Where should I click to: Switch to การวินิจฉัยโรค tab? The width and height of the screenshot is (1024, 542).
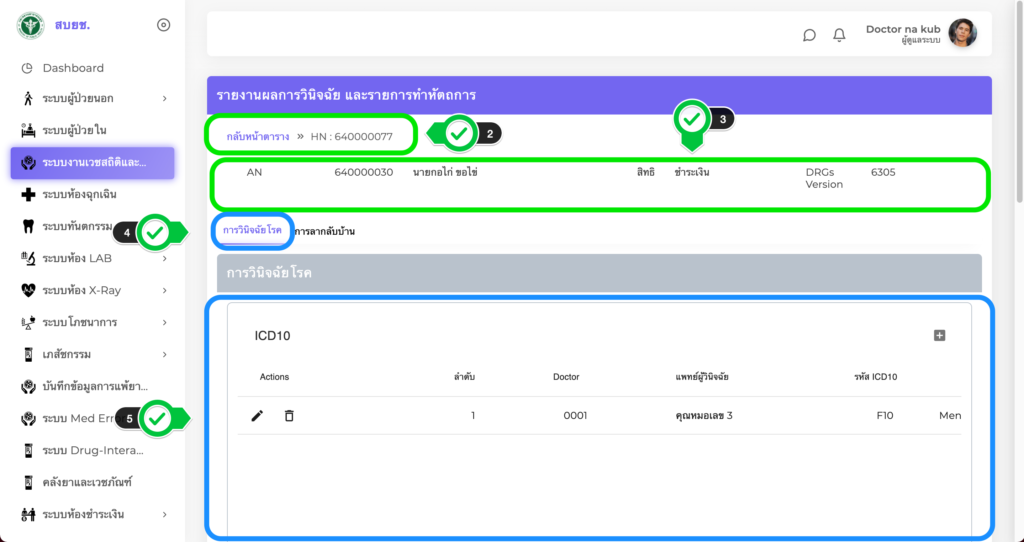click(252, 230)
